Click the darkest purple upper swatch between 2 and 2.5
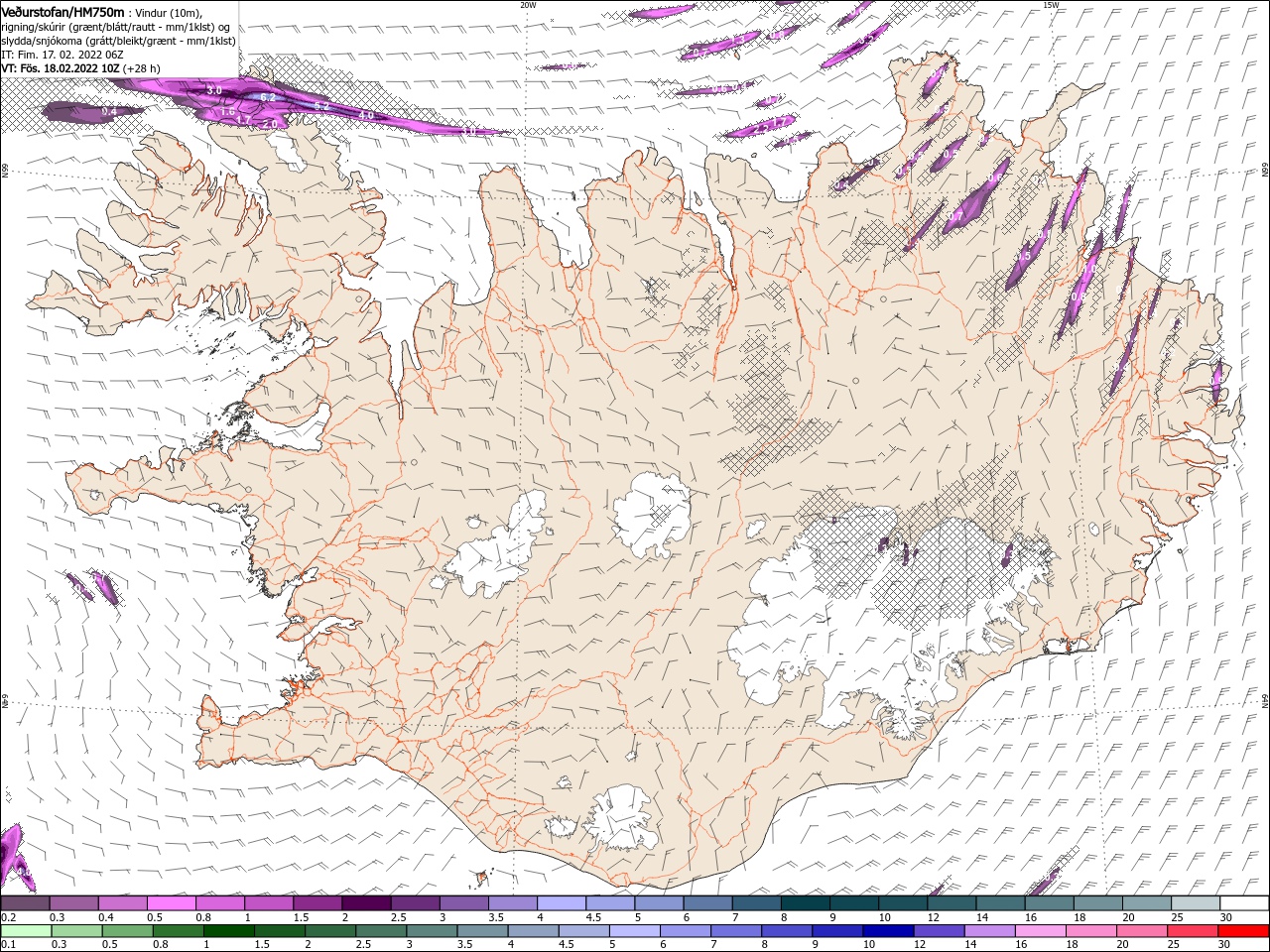This screenshot has width=1270, height=952. (365, 902)
